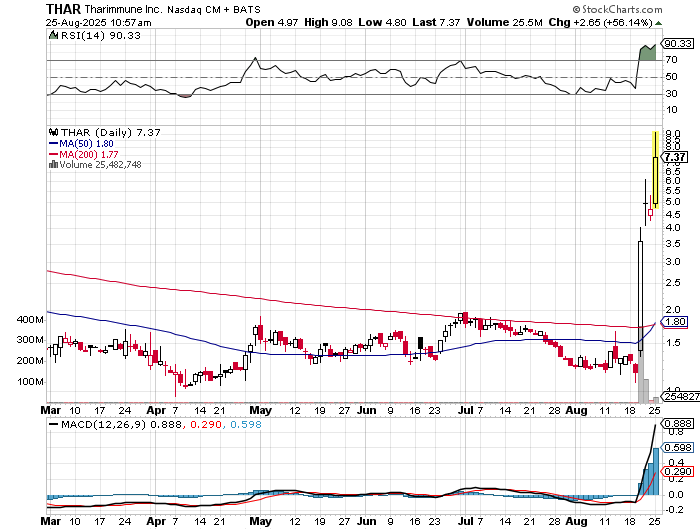The image size is (700, 530).
Task: Click the blue 1.80 moving average tag
Action: tap(676, 322)
